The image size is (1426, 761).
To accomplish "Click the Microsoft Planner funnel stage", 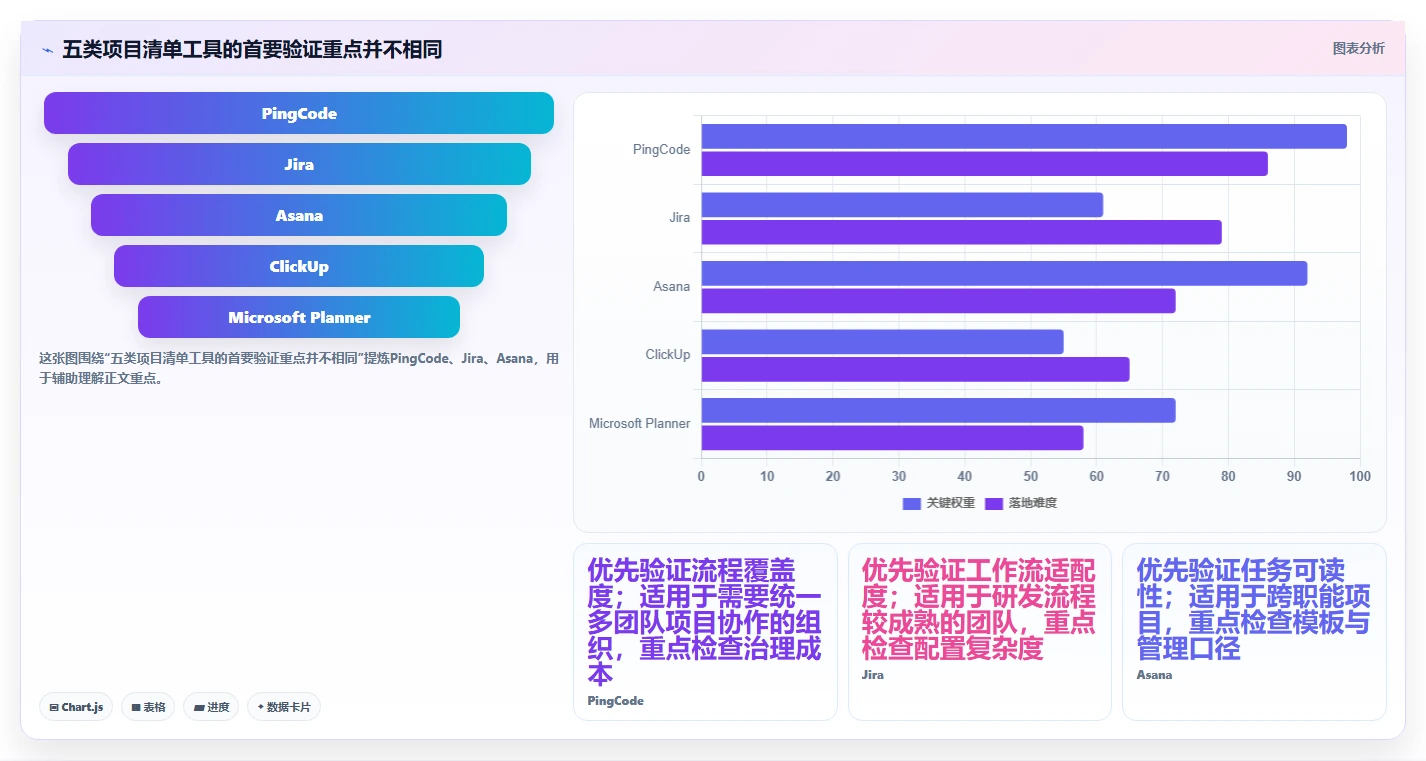I will point(299,317).
